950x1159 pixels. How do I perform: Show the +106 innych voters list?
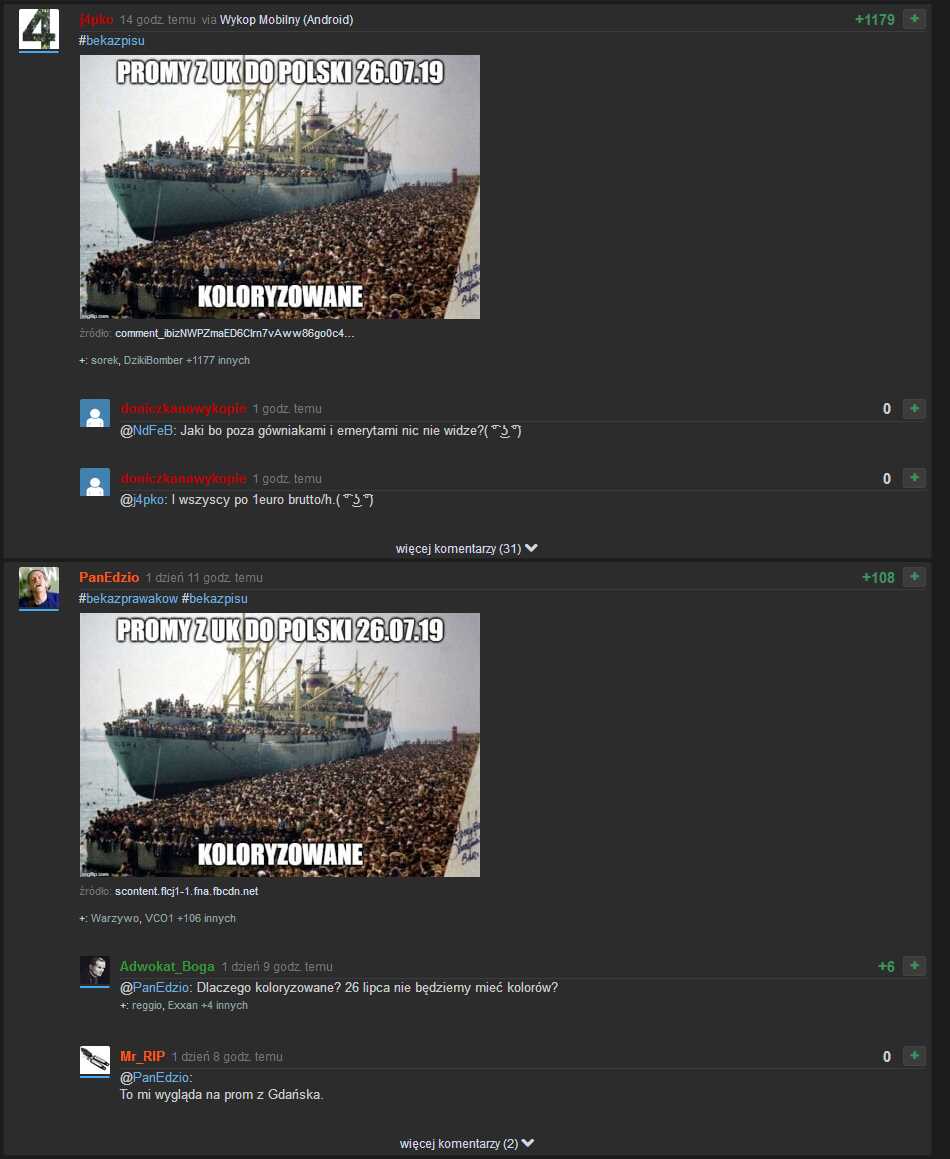206,918
